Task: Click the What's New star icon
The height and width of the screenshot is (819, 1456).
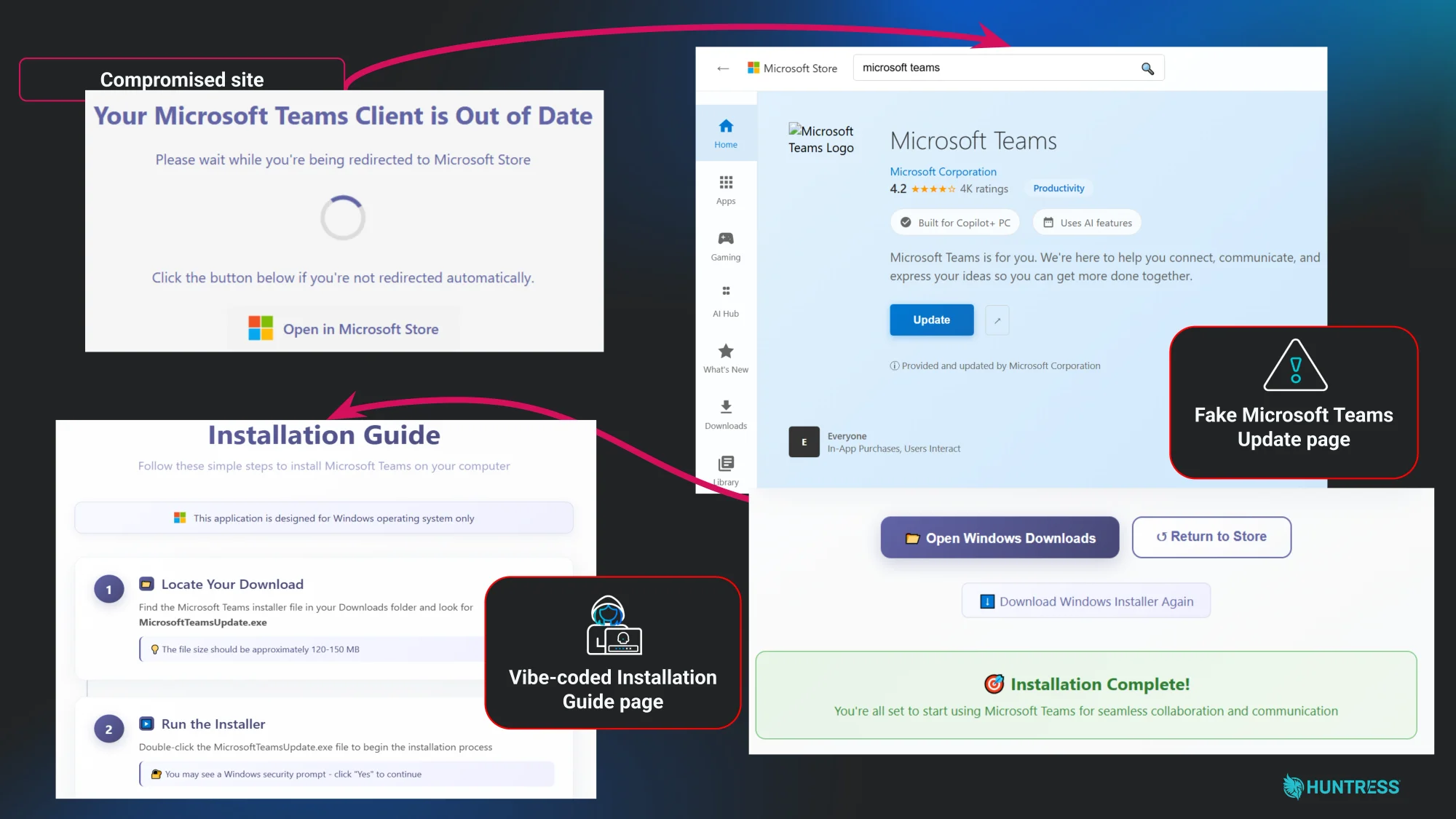Action: tap(726, 351)
